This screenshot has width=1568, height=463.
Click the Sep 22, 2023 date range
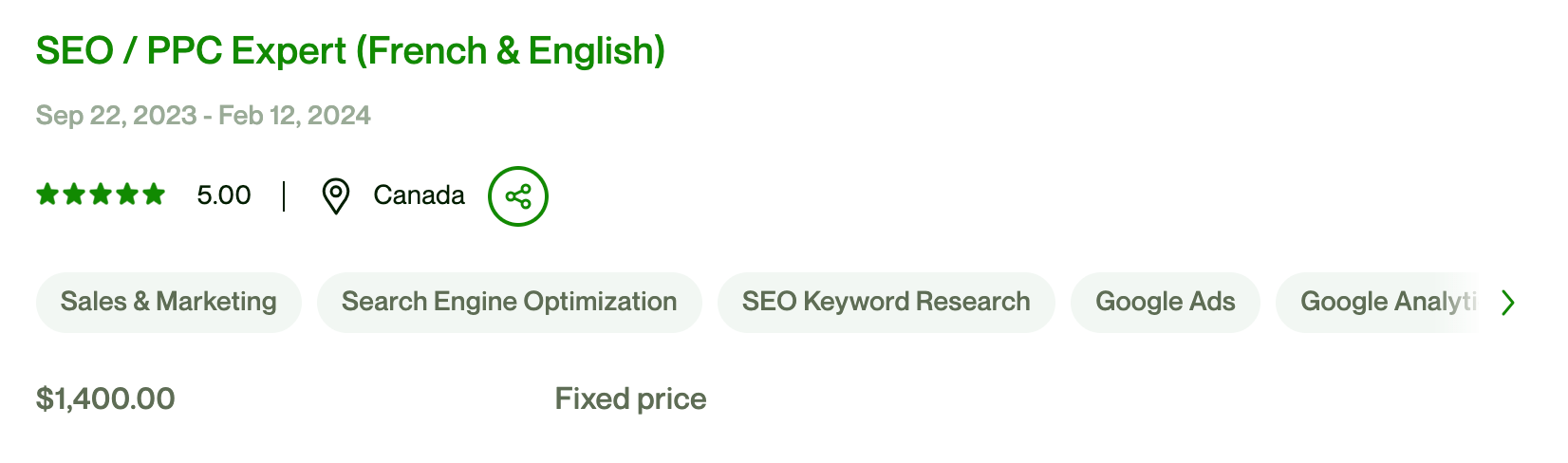coord(203,116)
